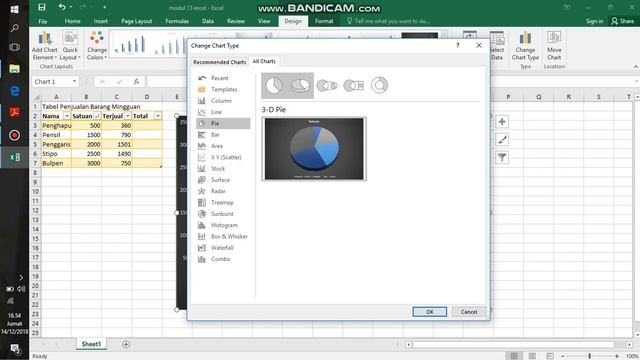Screen dimensions: 640x360
Task: Select X Y (Scatter) chart category
Action: coord(223,157)
